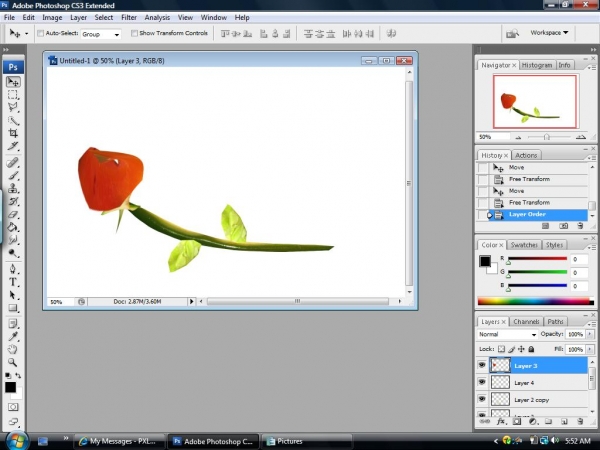Viewport: 600px width, 450px height.
Task: Open the Filter menu
Action: click(129, 18)
